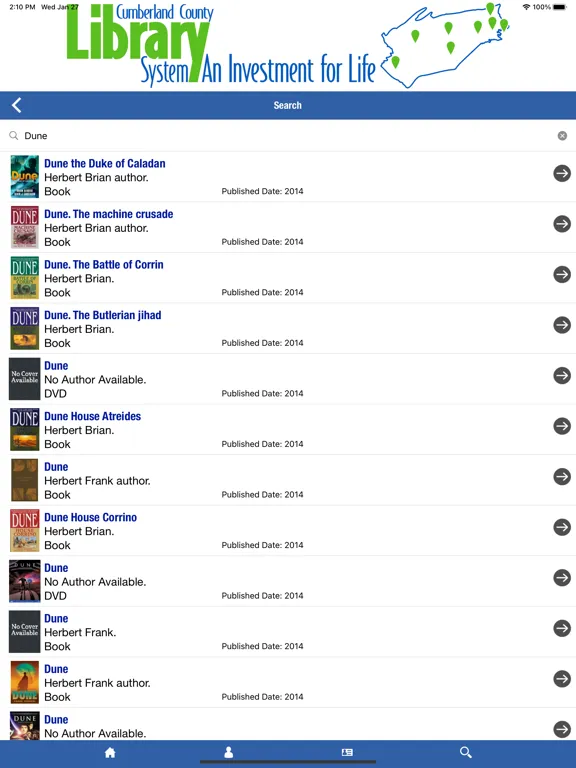Tap Herbert Brian. under Dune House Atreides

79,430
